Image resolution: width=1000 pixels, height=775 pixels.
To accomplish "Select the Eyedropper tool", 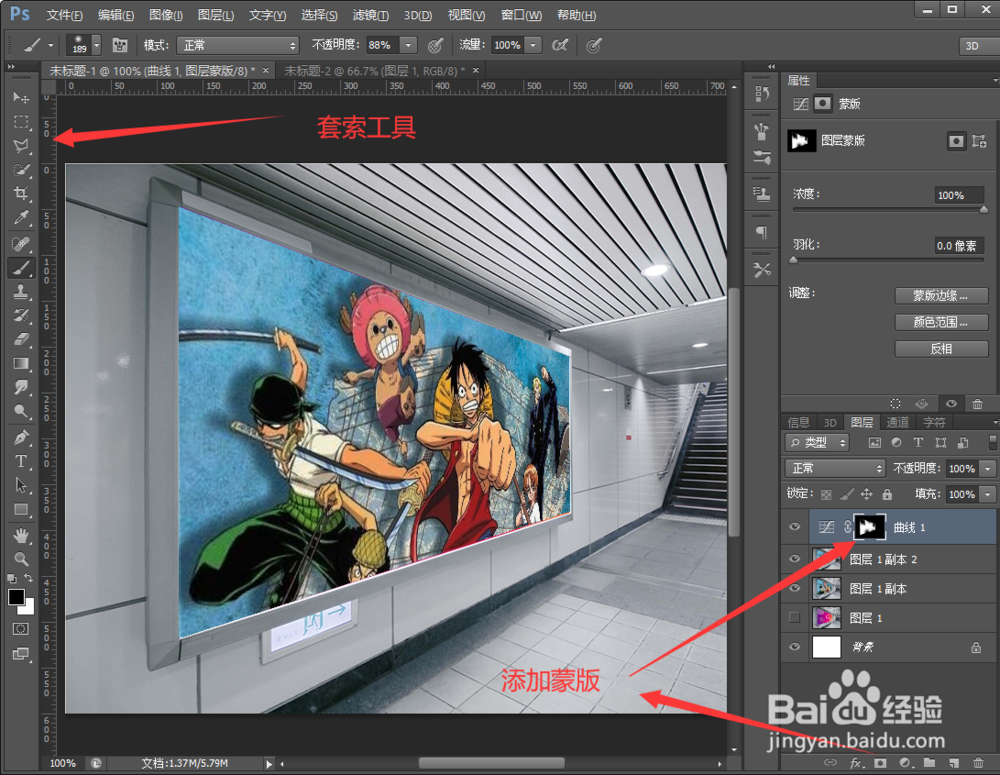I will (x=21, y=218).
